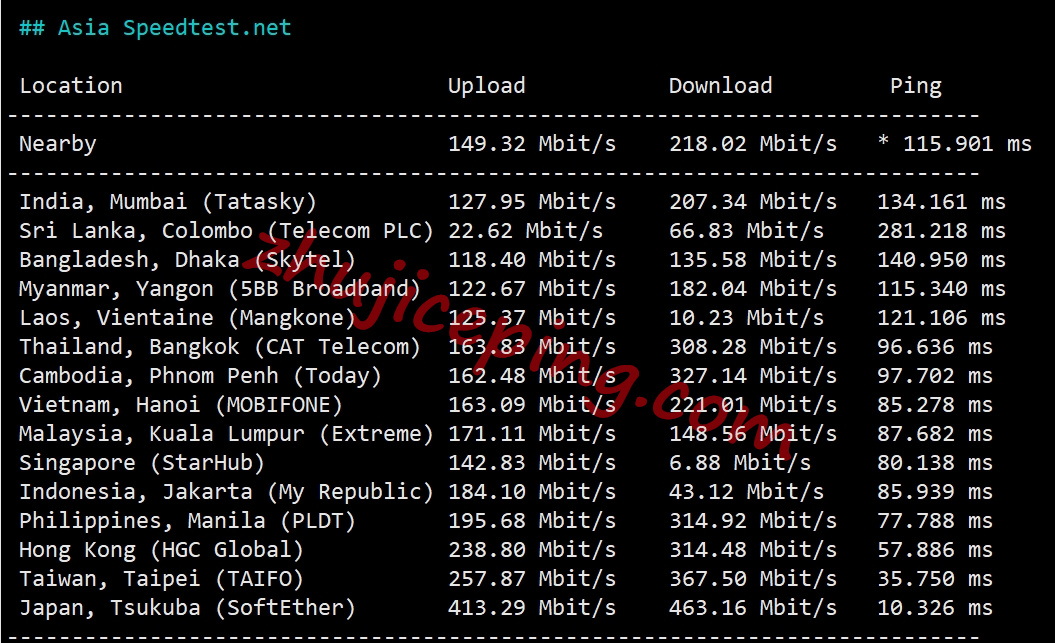Click Kuala Lumpur upload value 171.11 Mbit/s
The image size is (1055, 643).
[x=532, y=432]
